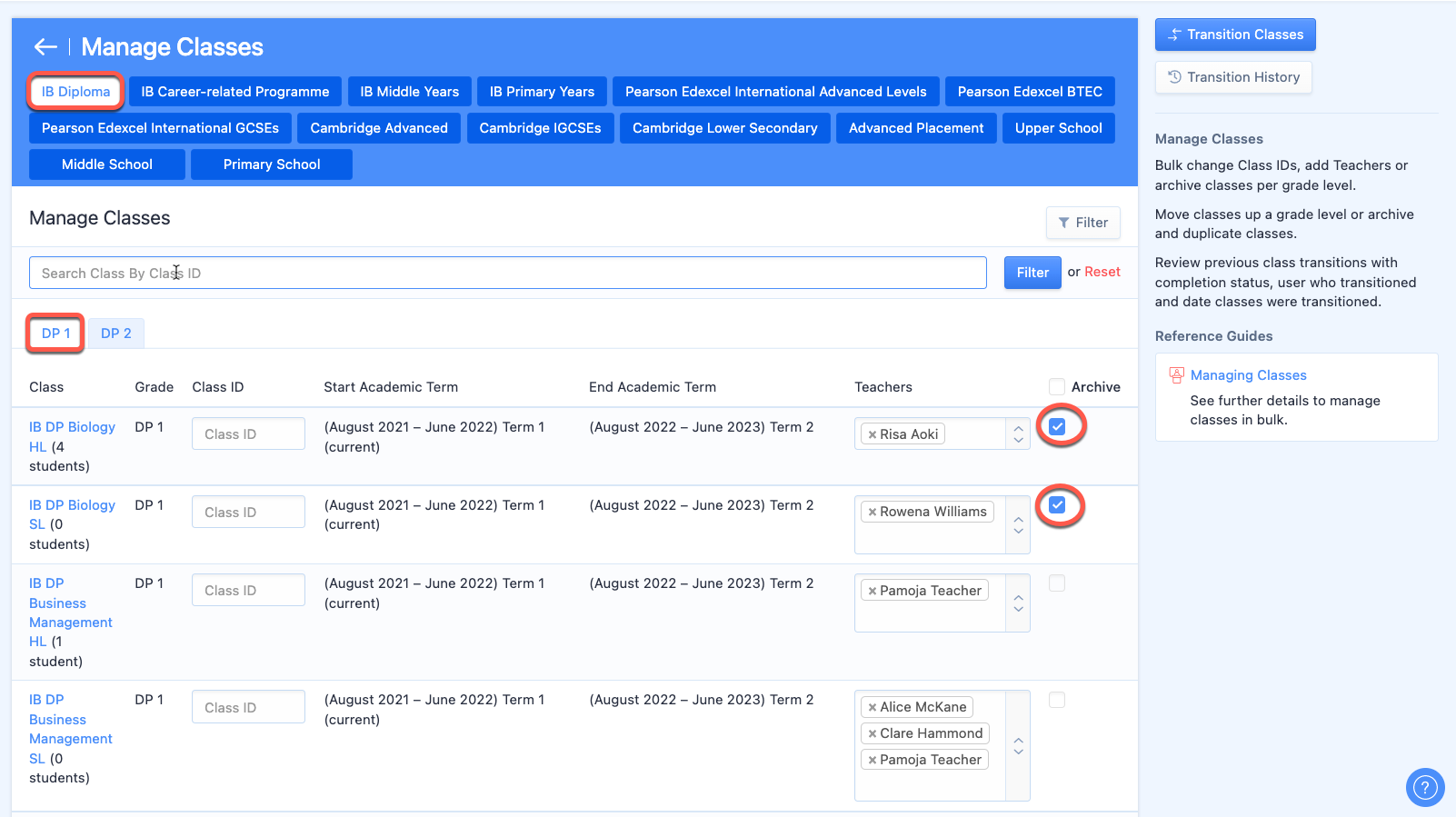
Task: Remove teacher Risa Aoki with the x
Action: click(x=873, y=434)
